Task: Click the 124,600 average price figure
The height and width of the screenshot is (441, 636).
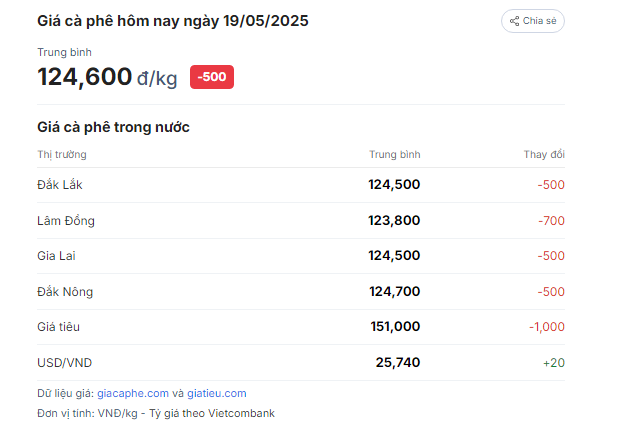Action: (x=84, y=77)
